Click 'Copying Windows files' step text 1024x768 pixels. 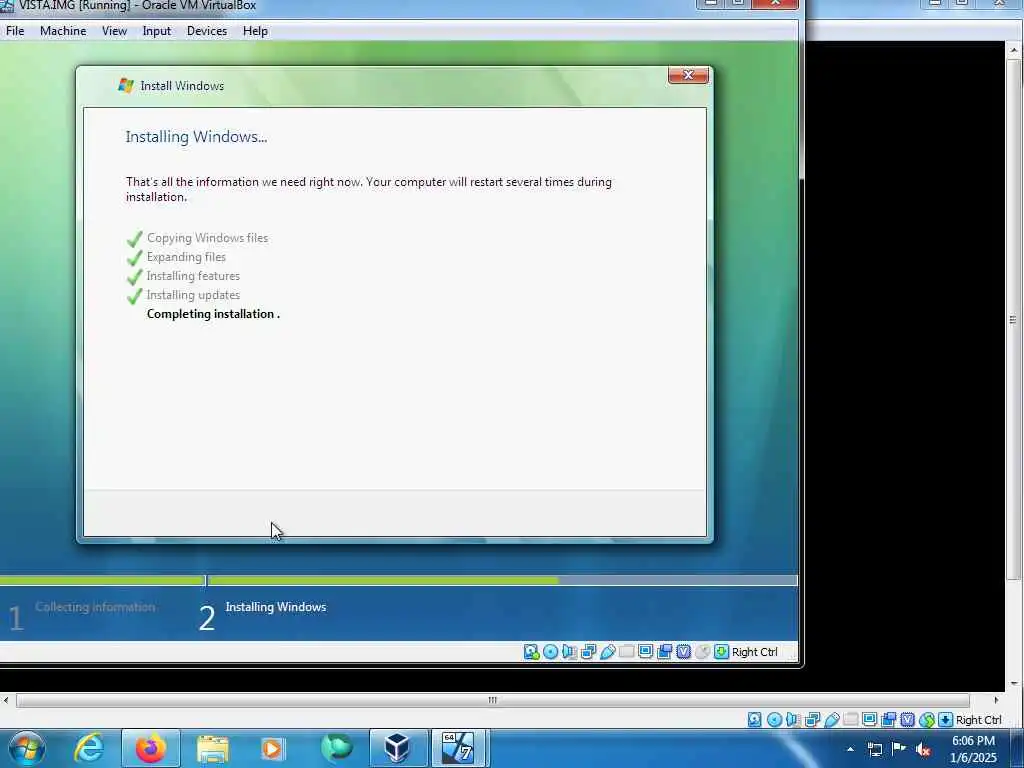pyautogui.click(x=207, y=238)
